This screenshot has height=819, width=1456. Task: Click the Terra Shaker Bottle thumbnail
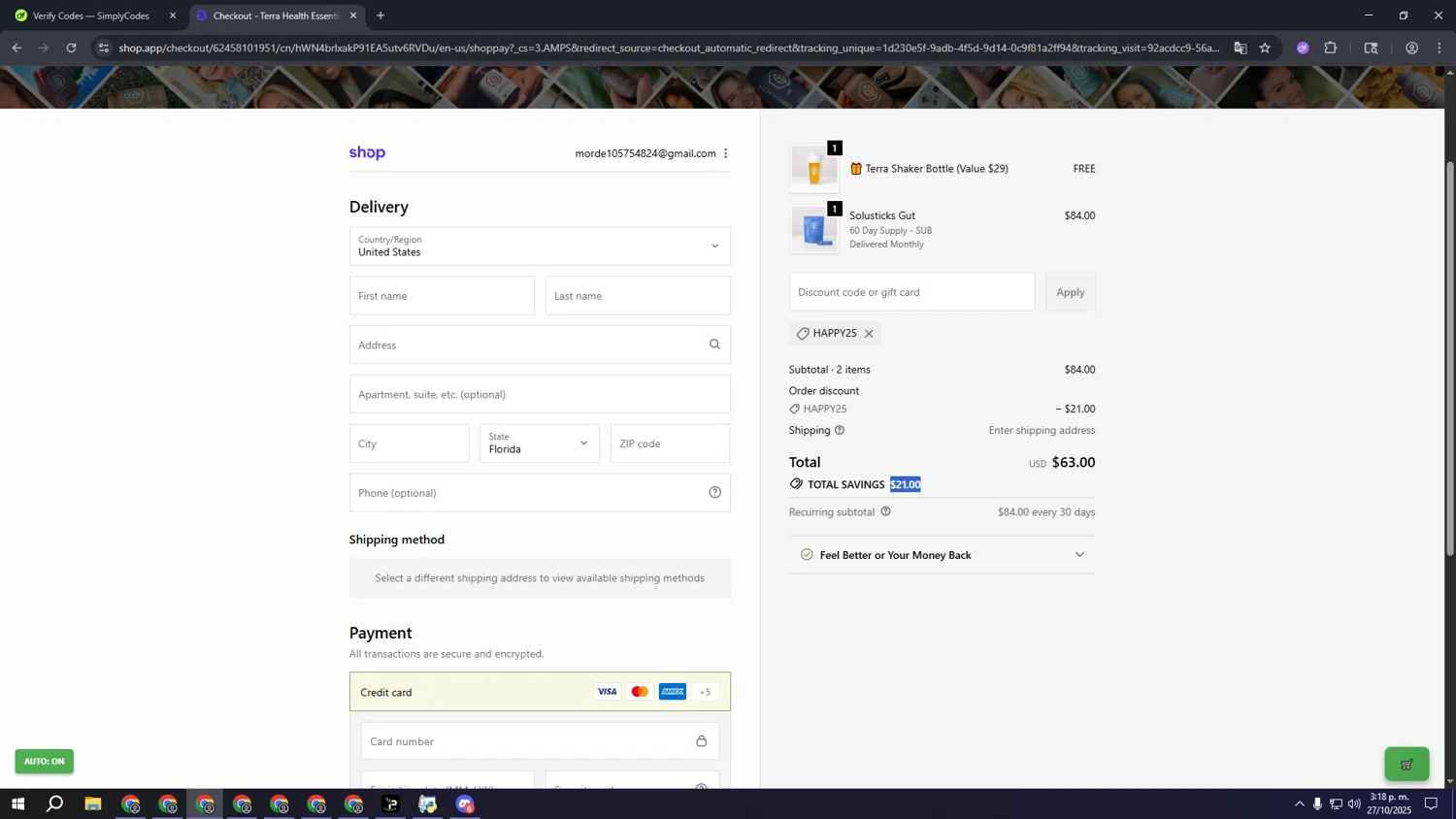click(813, 168)
